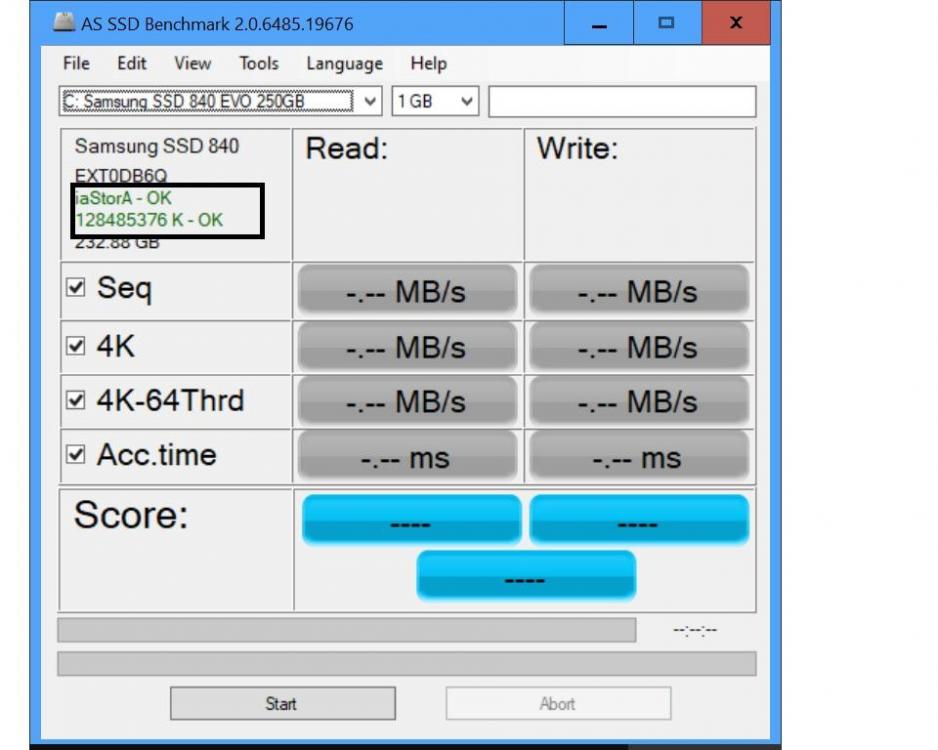
Task: Uncheck the 4K test checkbox
Action: [x=75, y=346]
